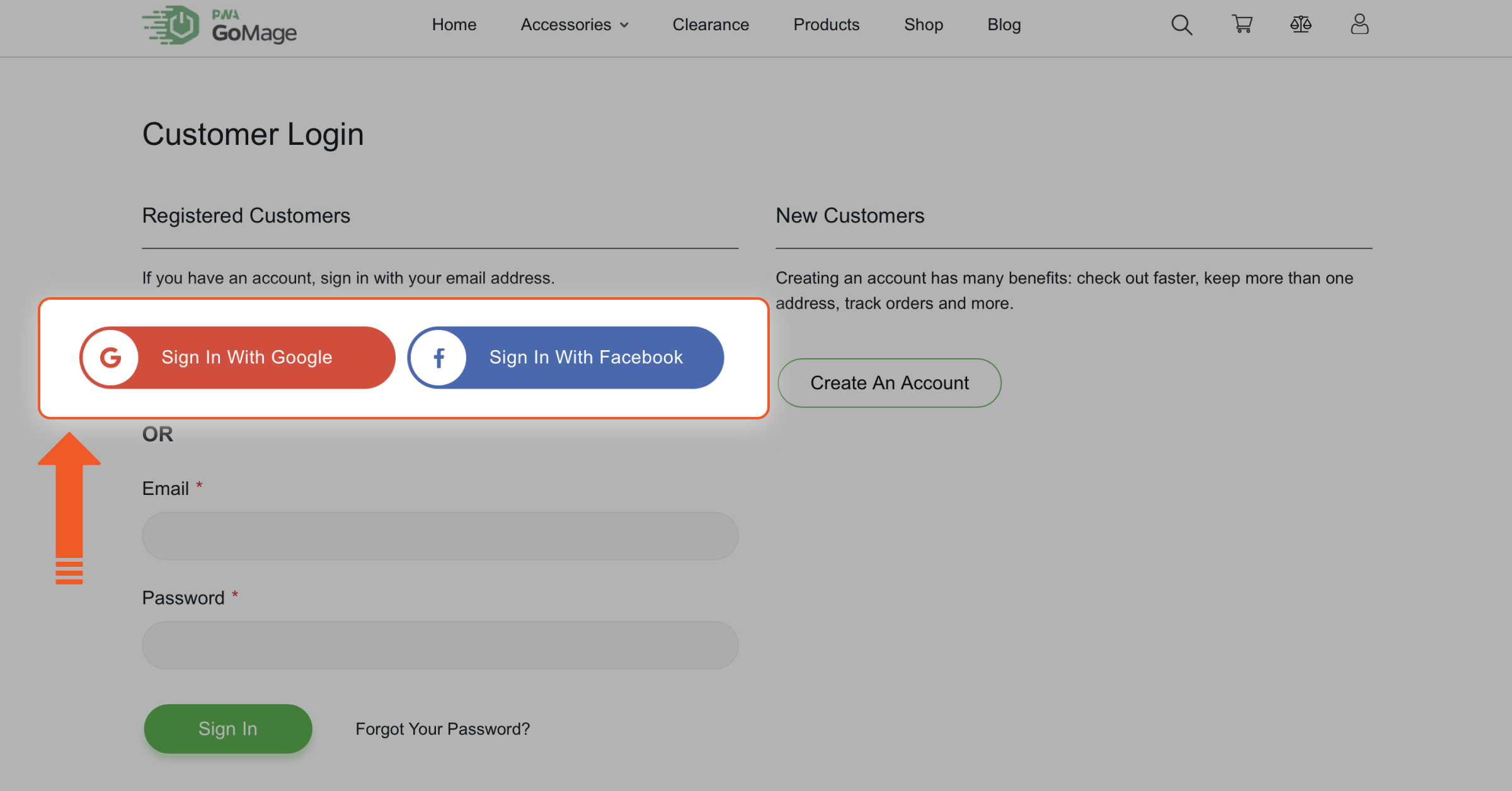This screenshot has height=791, width=1512.
Task: Focus the Email input field
Action: tap(440, 535)
